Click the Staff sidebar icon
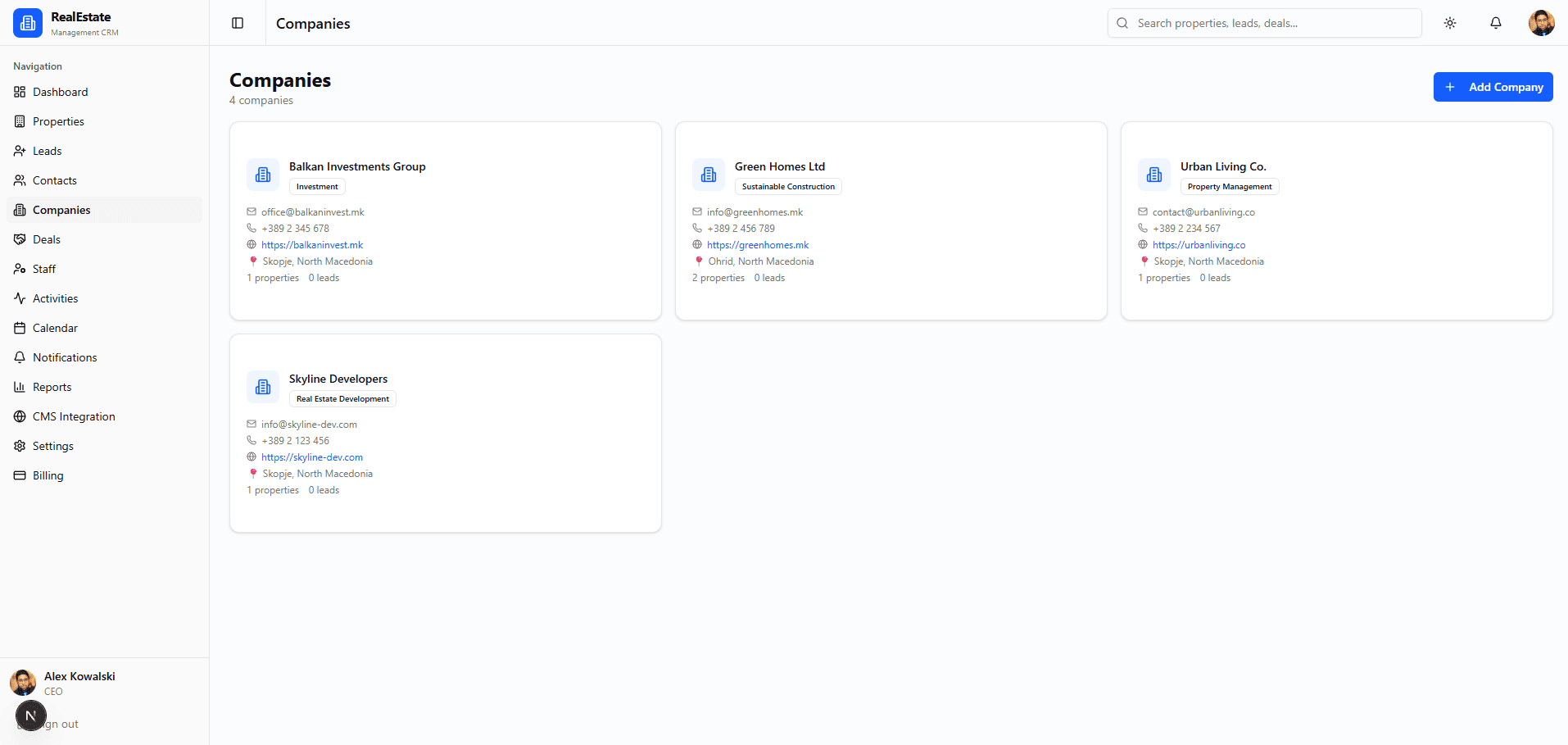 coord(20,269)
